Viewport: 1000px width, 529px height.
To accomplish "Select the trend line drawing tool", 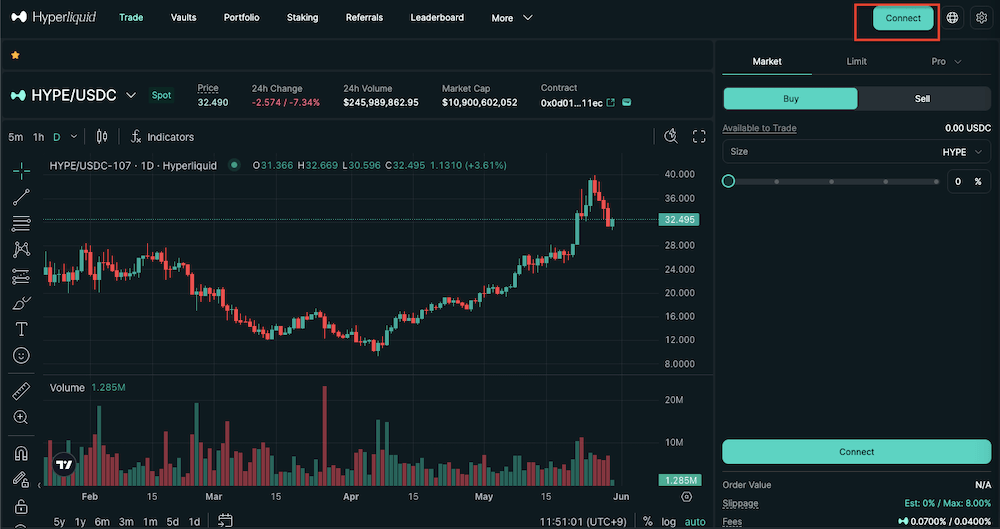I will pyautogui.click(x=21, y=197).
